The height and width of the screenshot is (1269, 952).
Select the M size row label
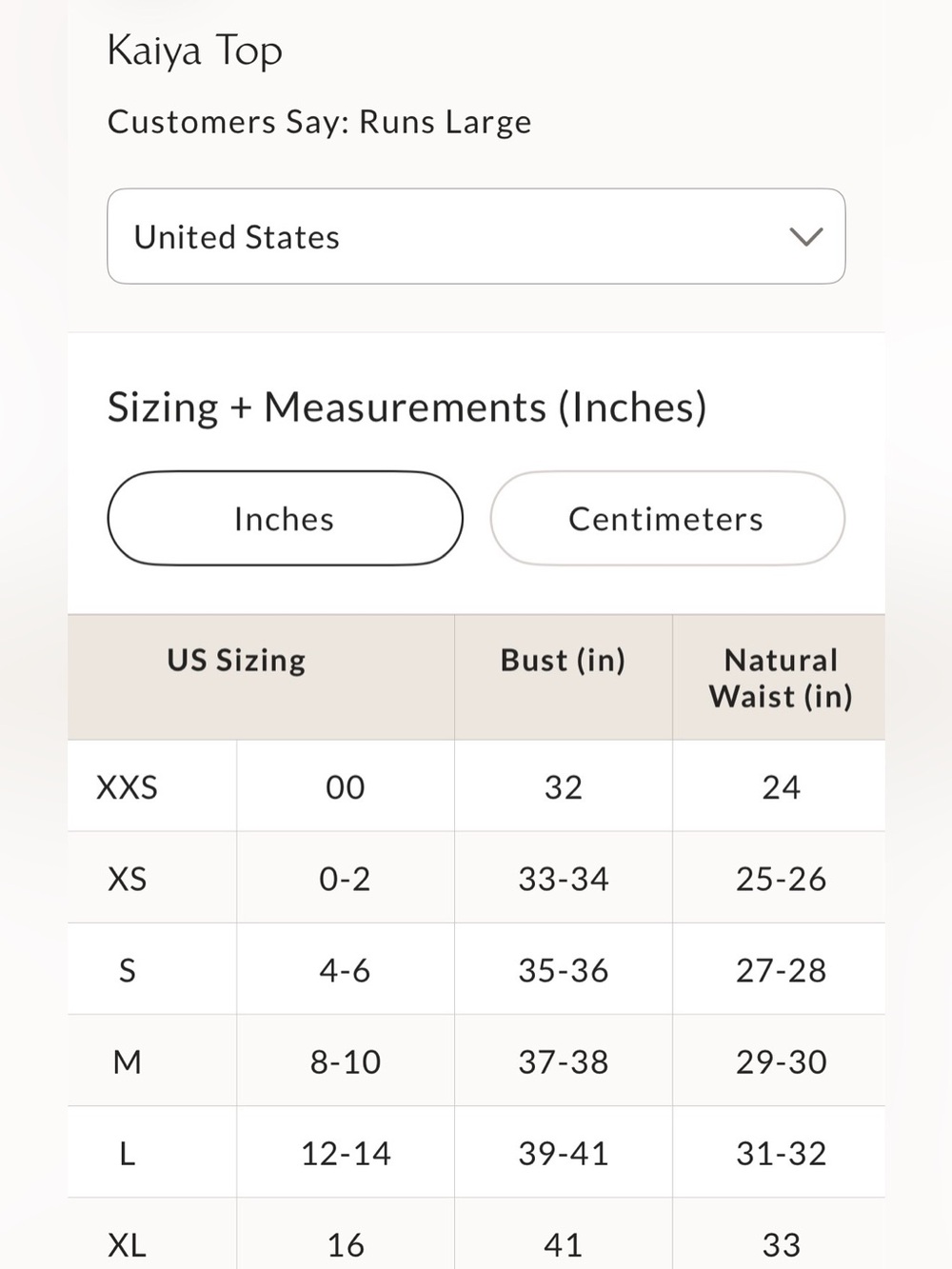128,1061
